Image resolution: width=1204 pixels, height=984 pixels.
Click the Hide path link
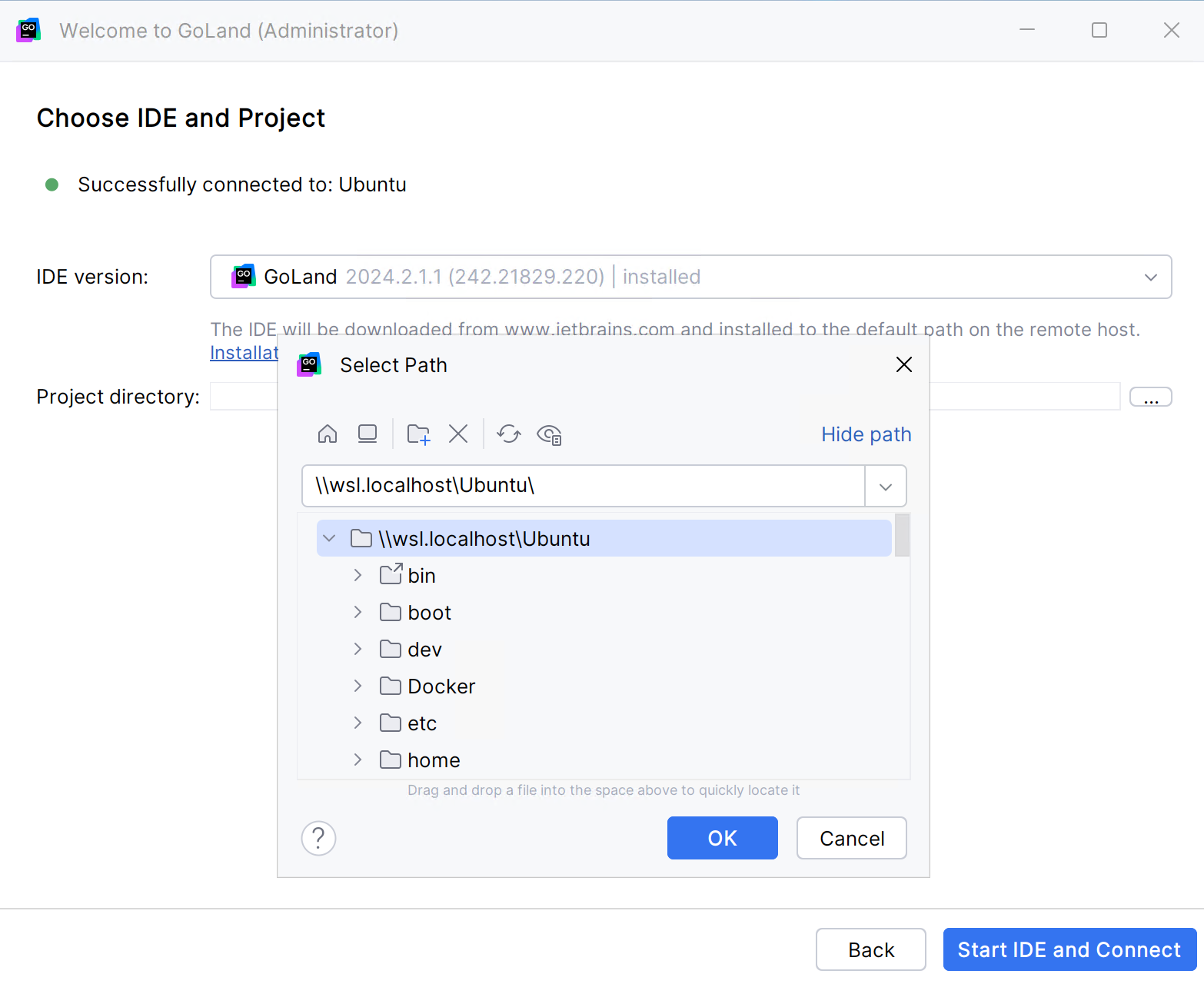click(x=866, y=434)
